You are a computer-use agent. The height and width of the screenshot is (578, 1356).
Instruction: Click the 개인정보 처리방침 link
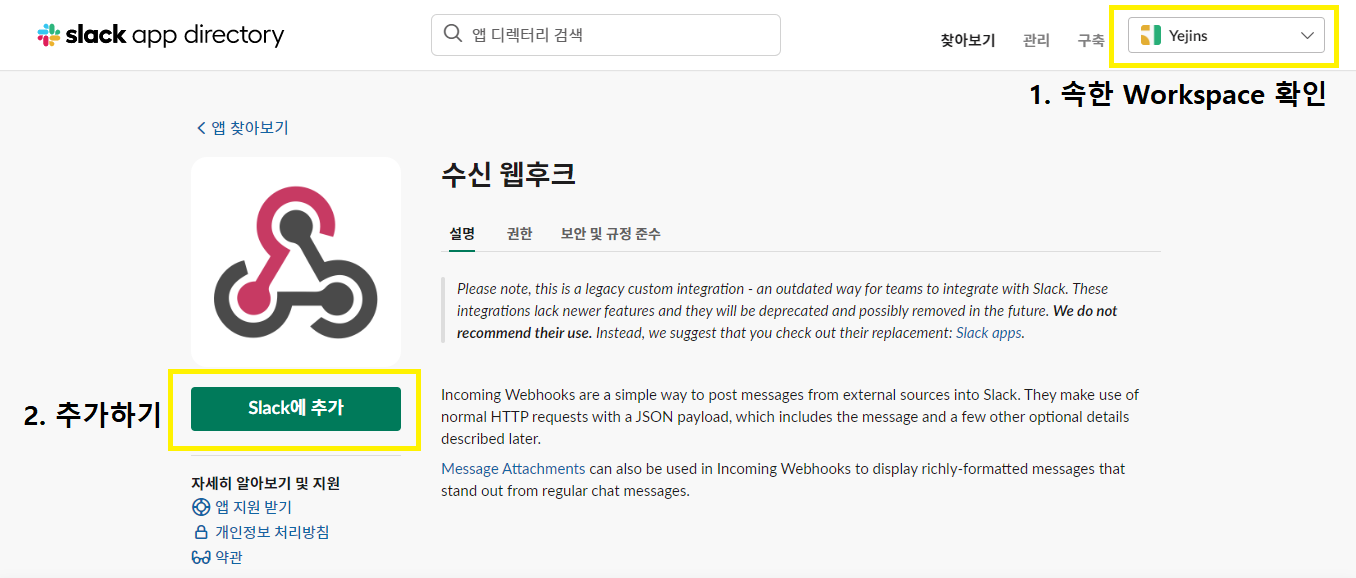272,532
